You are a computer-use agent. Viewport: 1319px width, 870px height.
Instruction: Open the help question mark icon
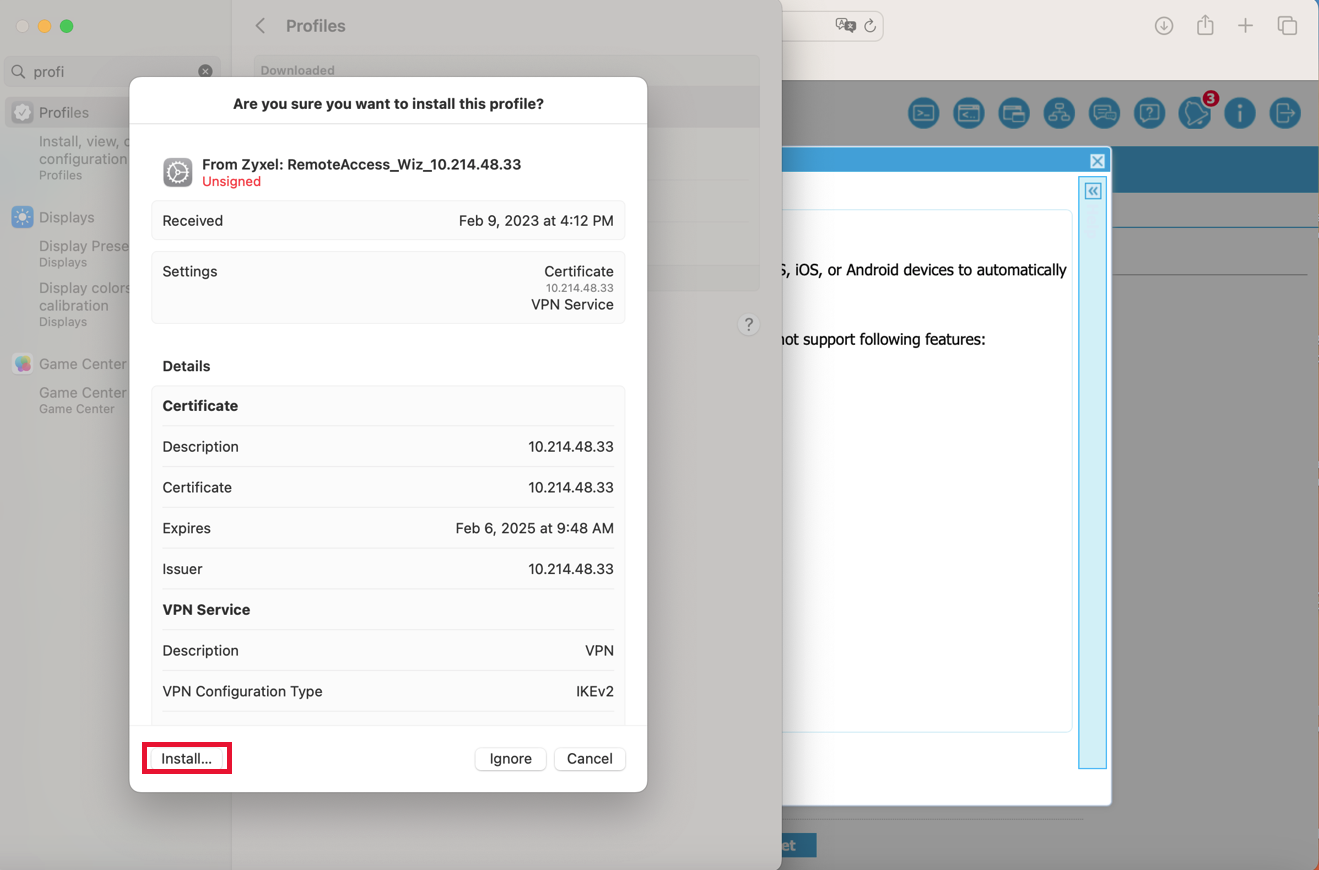coord(1149,113)
